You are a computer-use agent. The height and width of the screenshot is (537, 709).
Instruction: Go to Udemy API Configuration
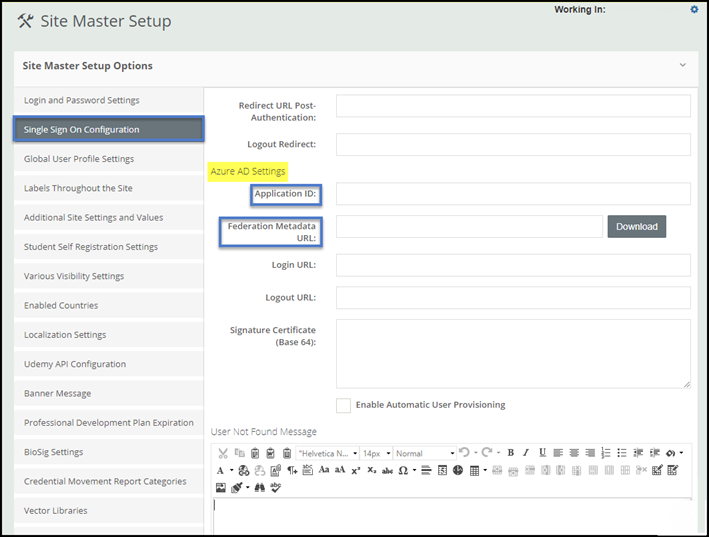tap(108, 364)
